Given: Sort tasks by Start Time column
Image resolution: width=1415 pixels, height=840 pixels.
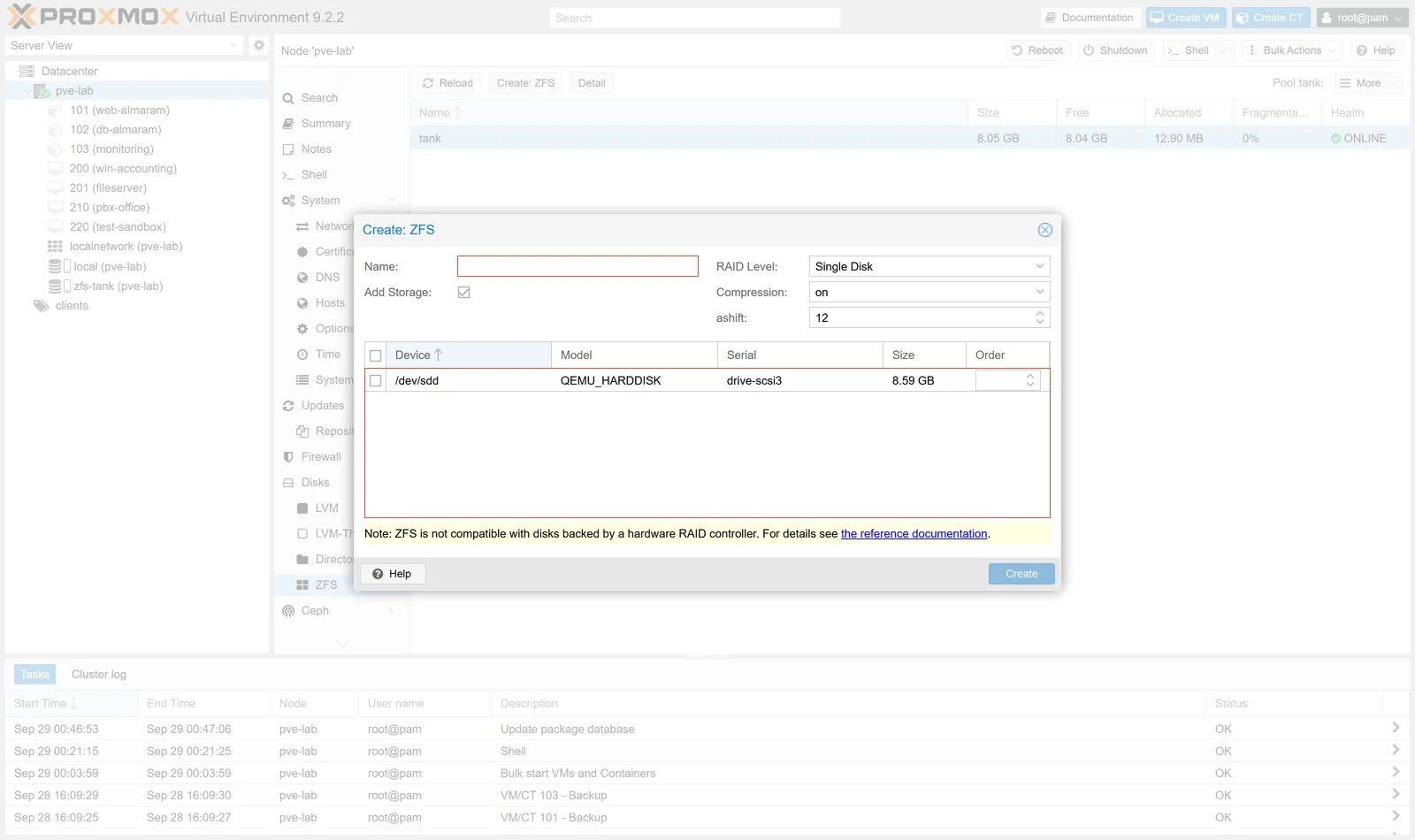Looking at the screenshot, I should [x=71, y=704].
